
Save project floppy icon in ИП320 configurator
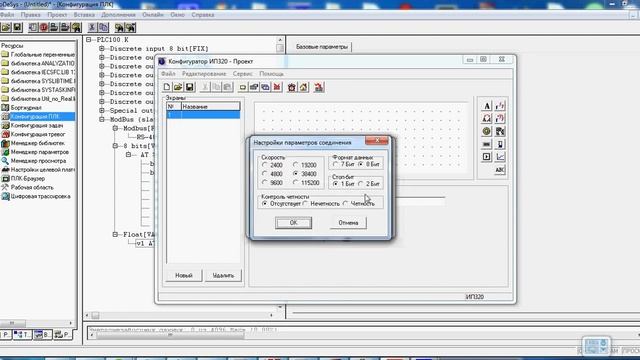pyautogui.click(x=189, y=87)
